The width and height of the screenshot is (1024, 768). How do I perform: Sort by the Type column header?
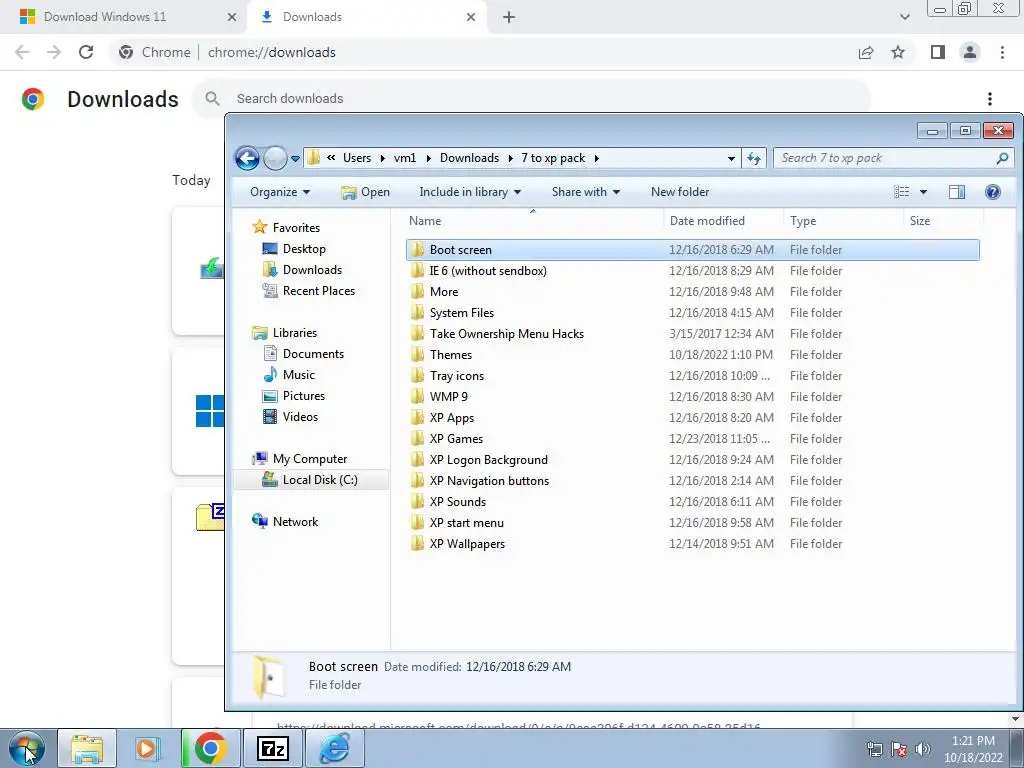coord(803,221)
